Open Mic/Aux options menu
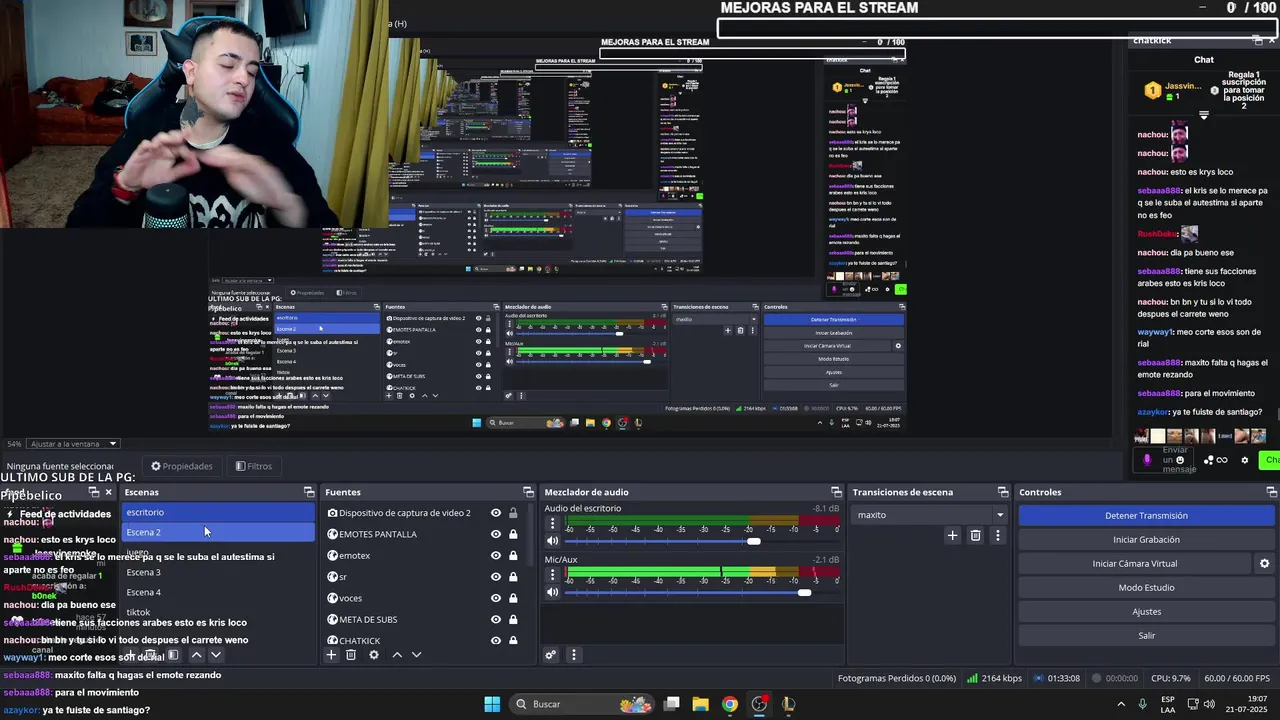 coord(552,575)
